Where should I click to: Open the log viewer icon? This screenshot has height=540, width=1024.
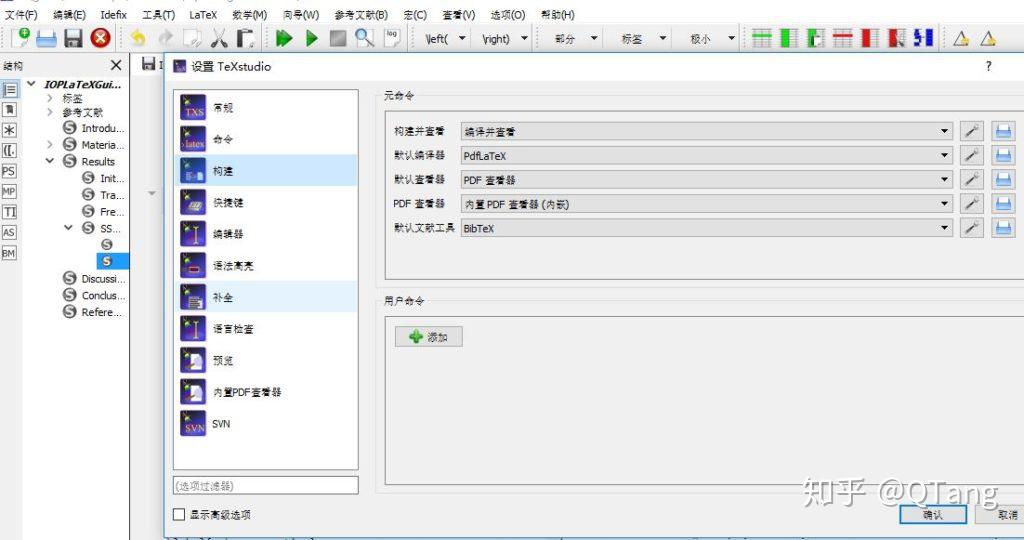pos(392,38)
